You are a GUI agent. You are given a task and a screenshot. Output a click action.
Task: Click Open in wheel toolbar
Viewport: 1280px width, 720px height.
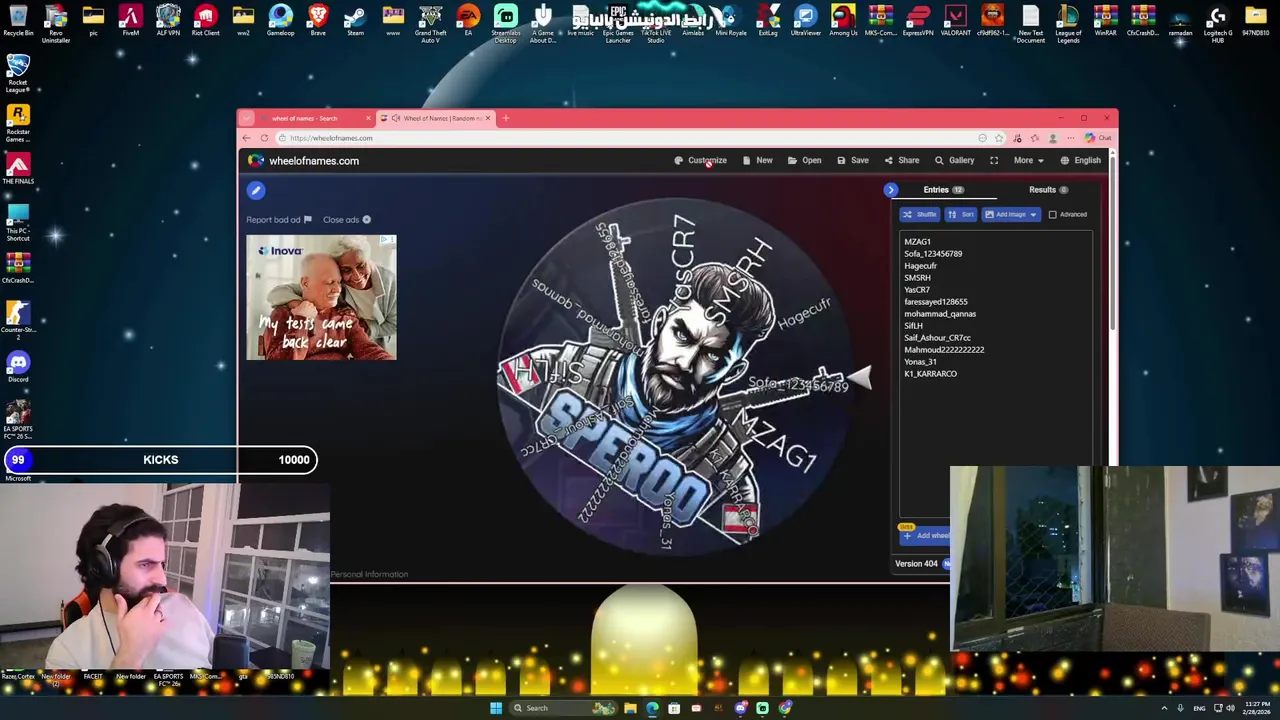[x=805, y=160]
